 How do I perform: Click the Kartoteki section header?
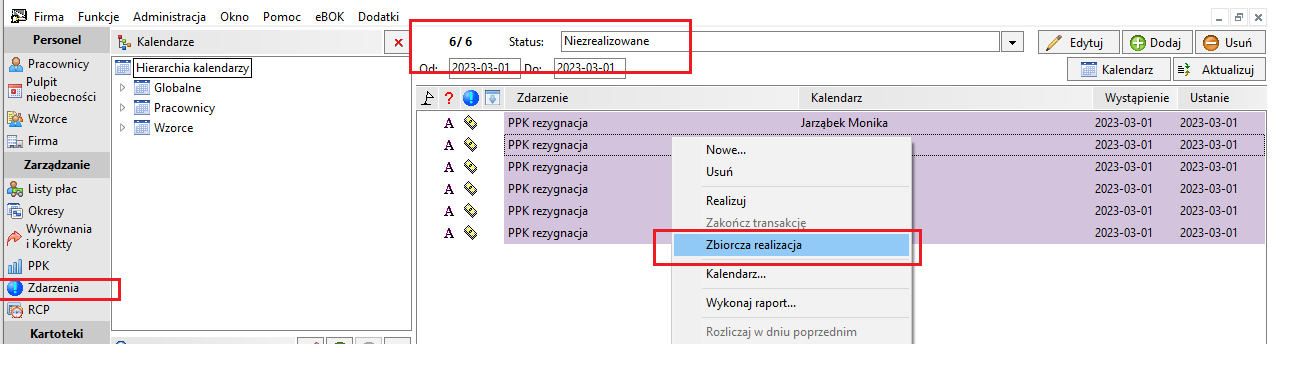(57, 333)
